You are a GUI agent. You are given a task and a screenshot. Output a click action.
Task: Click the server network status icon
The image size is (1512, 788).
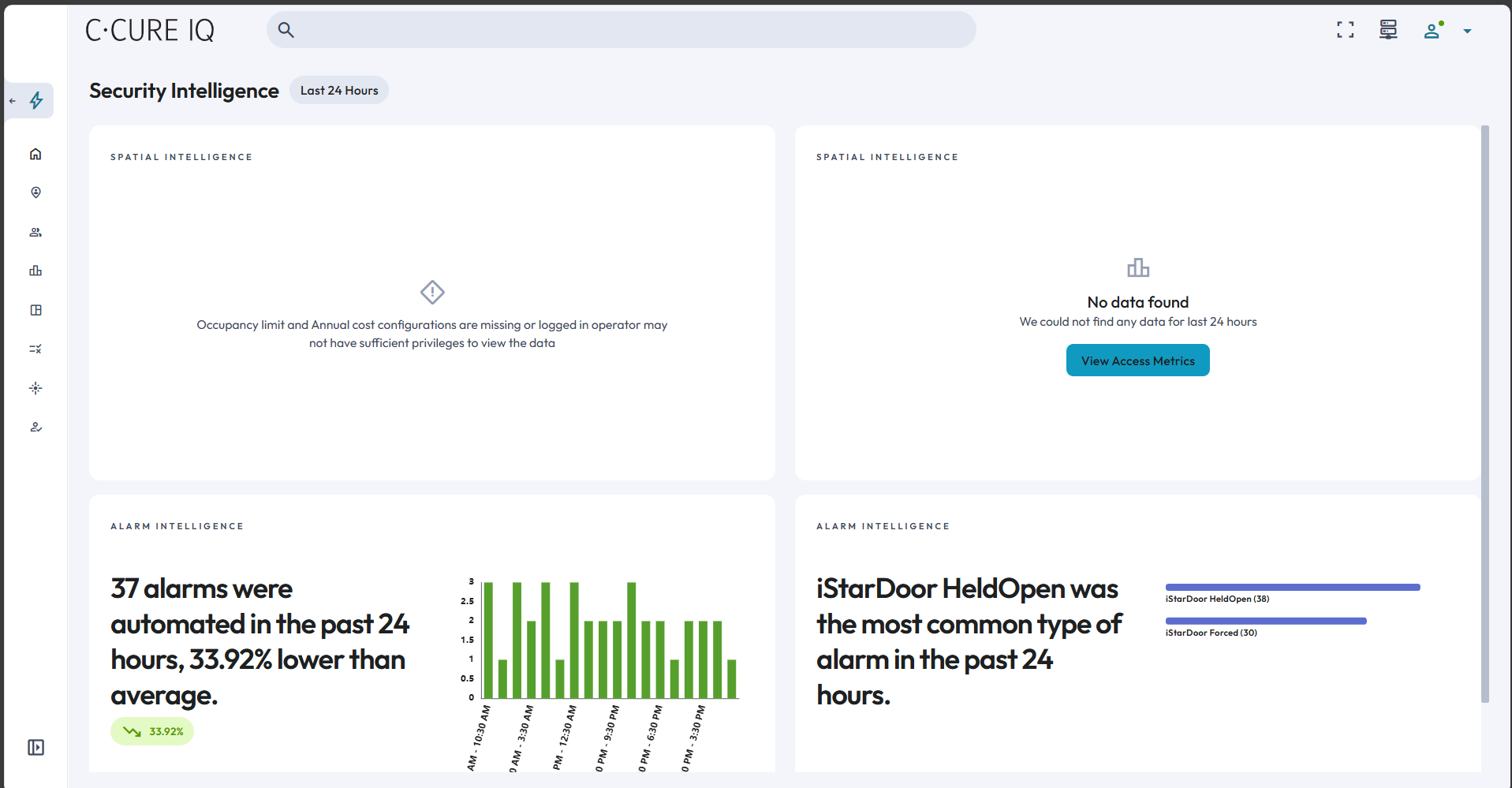pos(1388,30)
